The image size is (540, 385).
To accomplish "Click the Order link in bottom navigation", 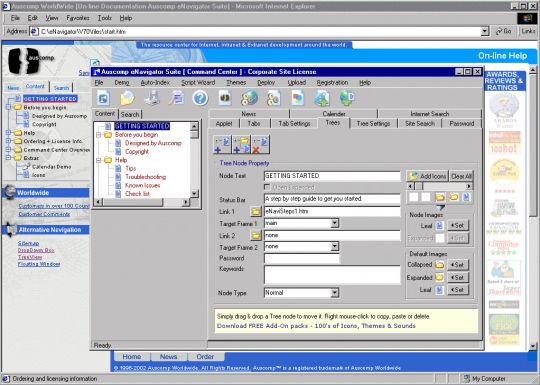I will tap(205, 357).
